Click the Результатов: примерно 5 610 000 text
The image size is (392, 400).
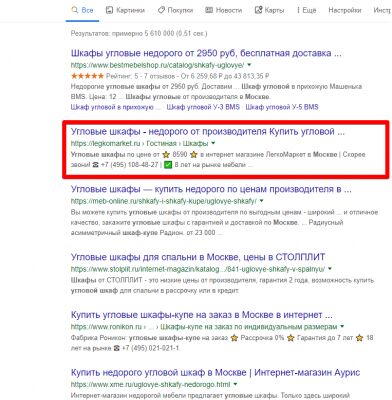(x=139, y=33)
